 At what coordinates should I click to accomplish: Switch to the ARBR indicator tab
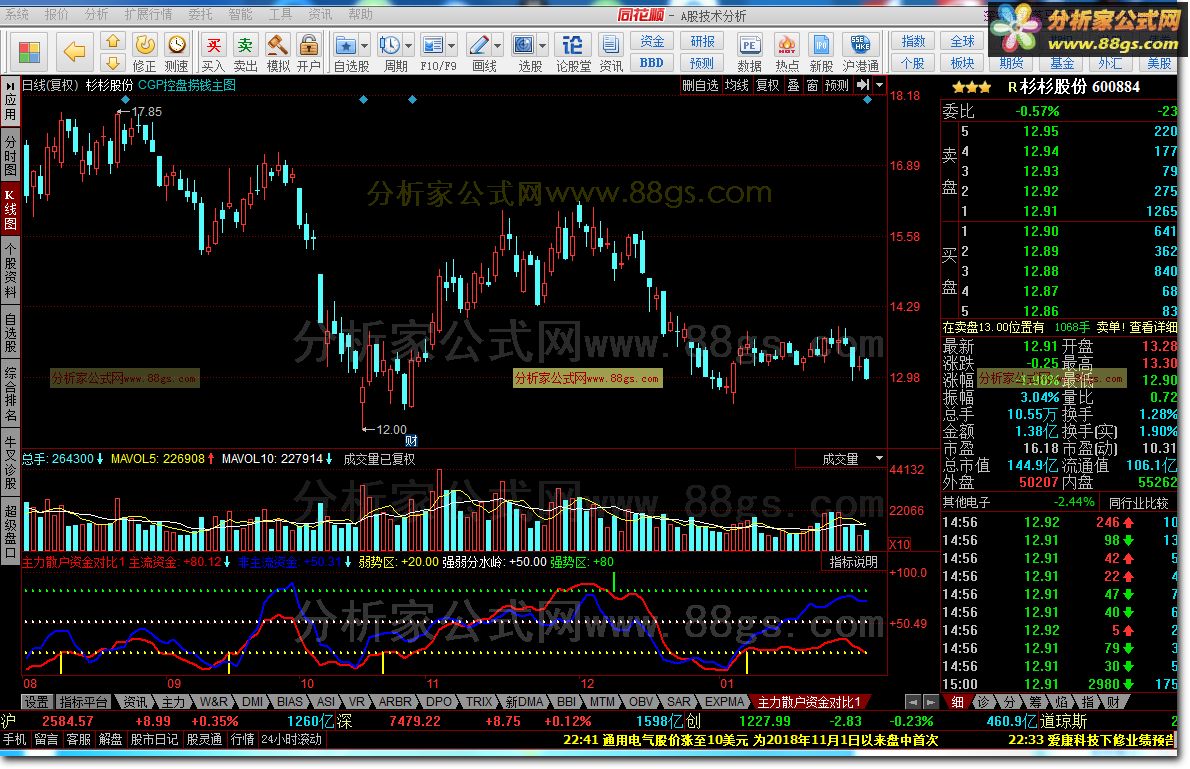395,702
